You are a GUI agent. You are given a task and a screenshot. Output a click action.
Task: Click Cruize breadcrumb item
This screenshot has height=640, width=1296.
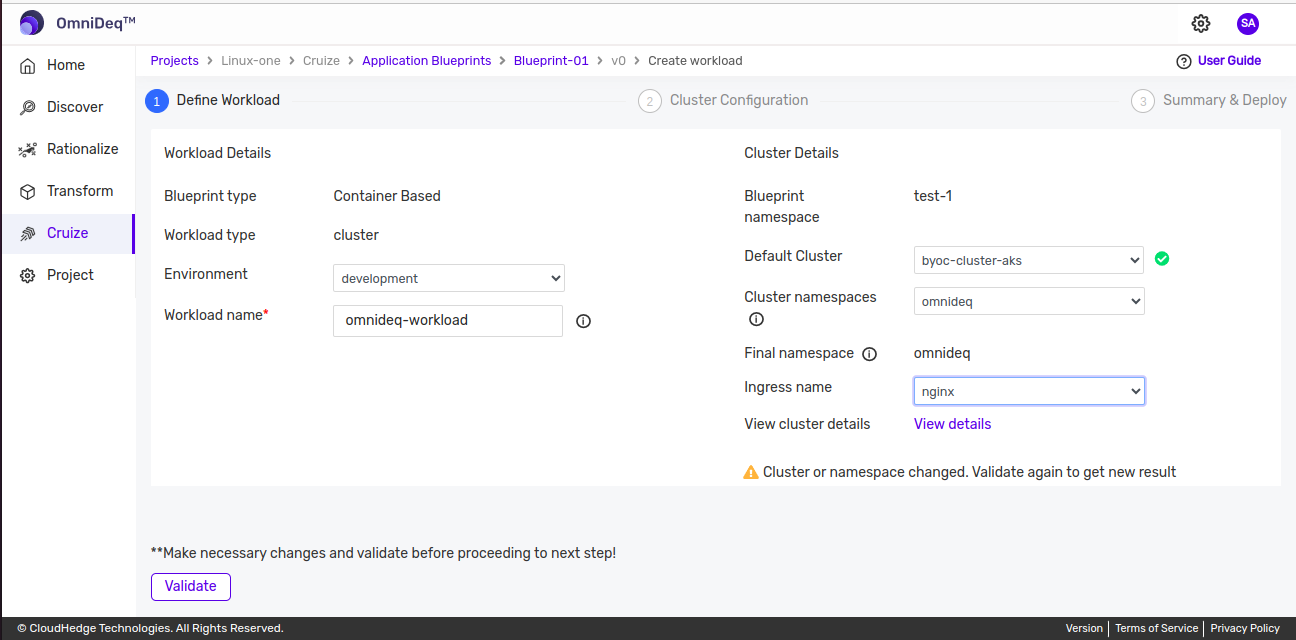(x=322, y=61)
